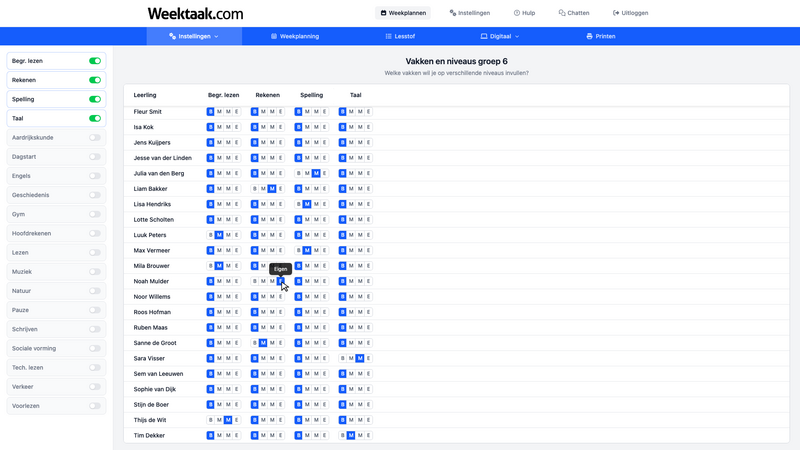Open the Printen option
This screenshot has height=450, width=800.
601,36
